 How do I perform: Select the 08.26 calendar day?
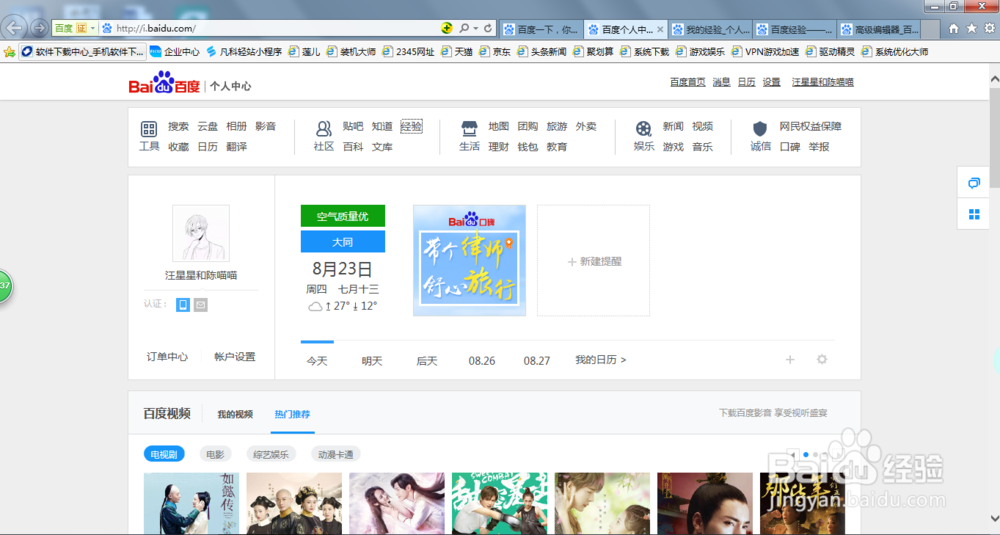click(x=482, y=361)
